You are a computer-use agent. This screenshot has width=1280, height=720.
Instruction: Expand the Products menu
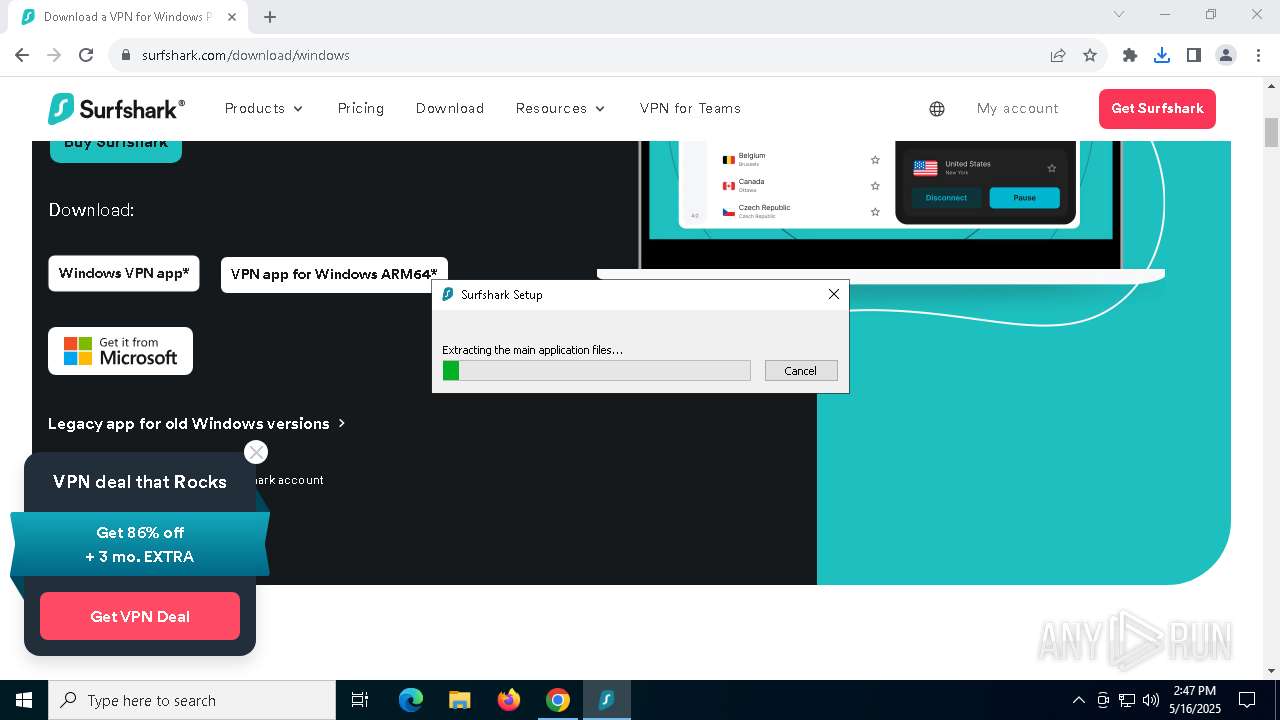(x=264, y=108)
